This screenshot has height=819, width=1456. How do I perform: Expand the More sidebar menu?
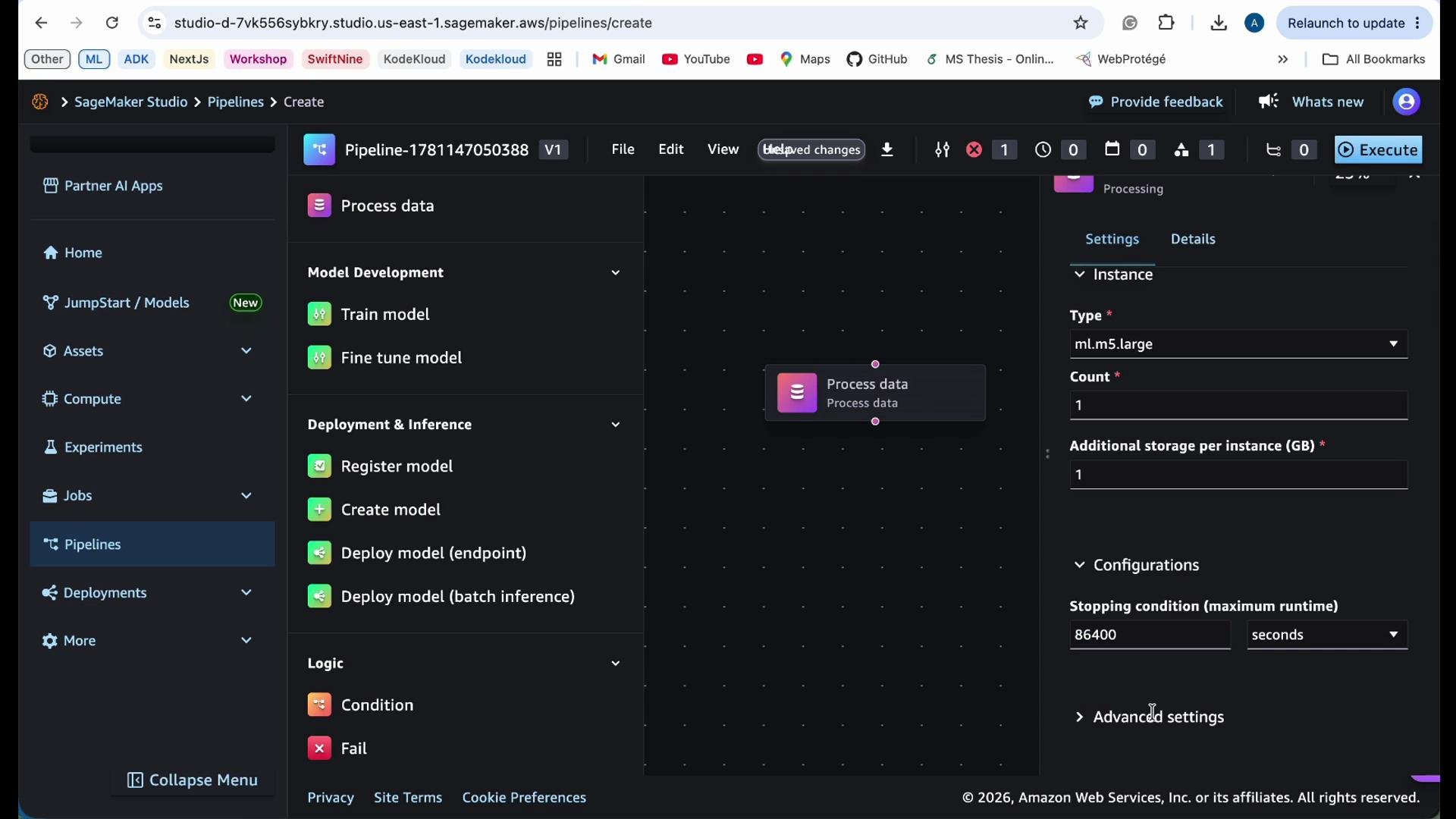[246, 641]
